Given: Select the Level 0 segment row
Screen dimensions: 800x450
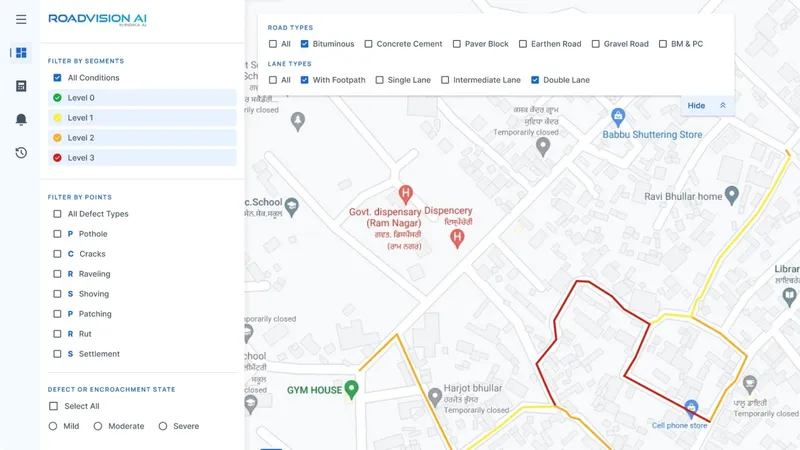Looking at the screenshot, I should coord(142,97).
